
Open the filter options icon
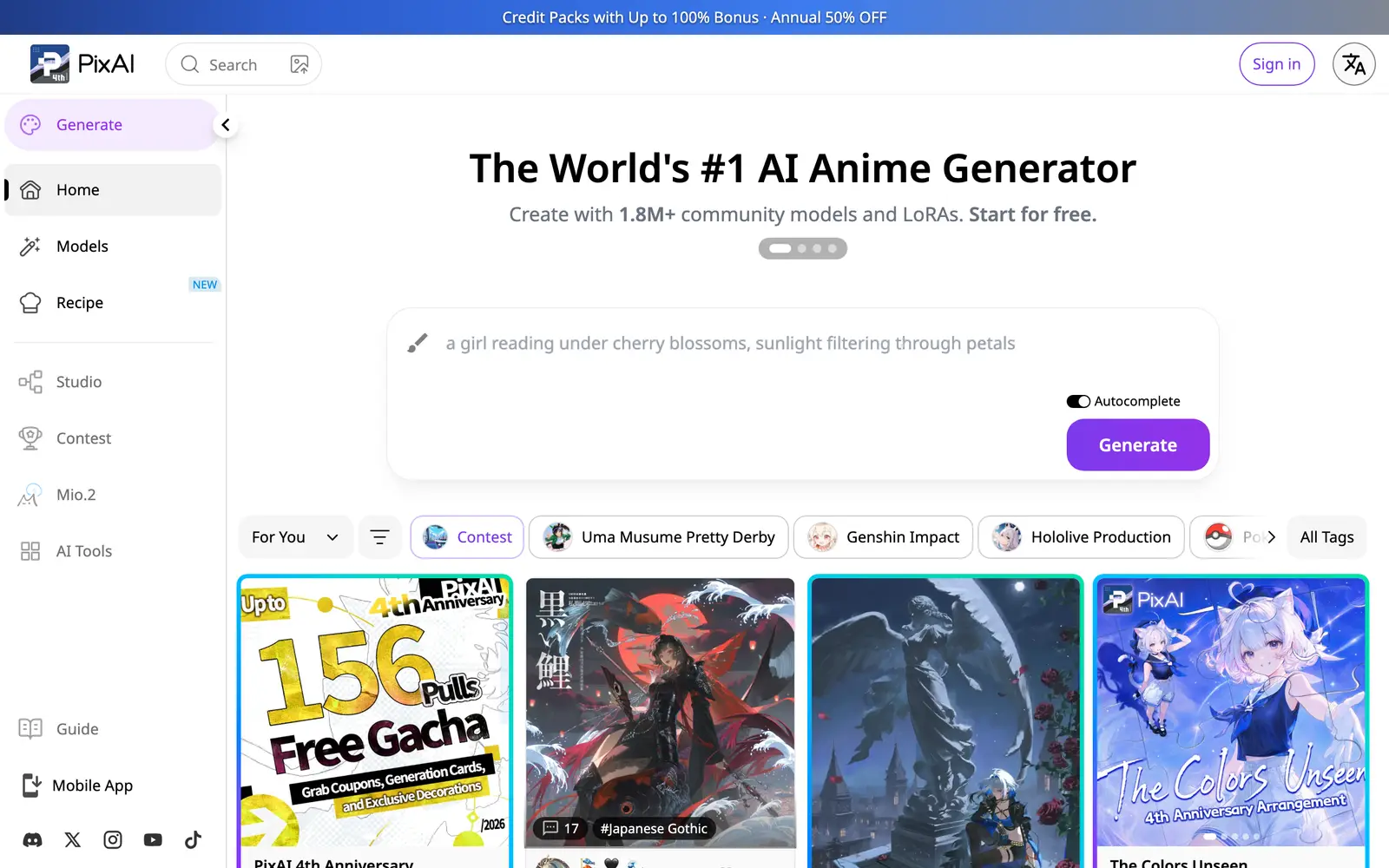pos(379,537)
